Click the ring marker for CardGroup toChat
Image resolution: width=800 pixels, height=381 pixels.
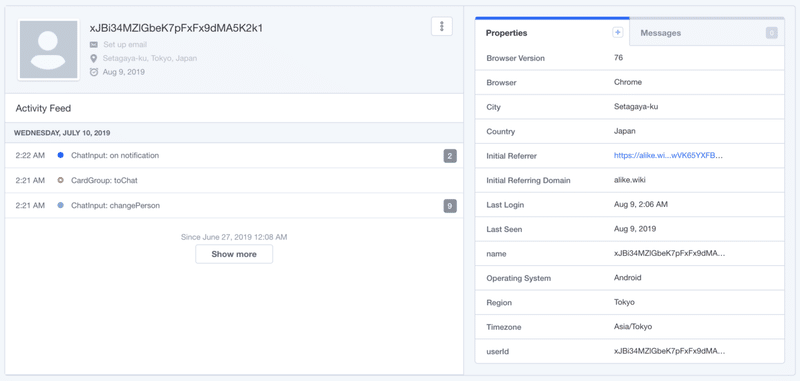point(61,180)
